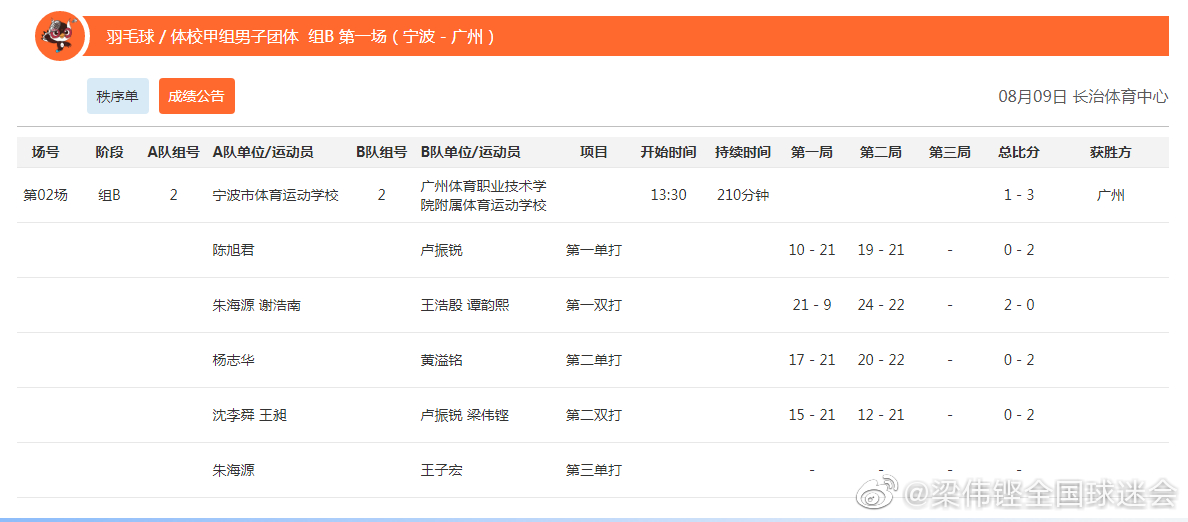Switch to the 成绩公告 tab
1188x522 pixels.
point(196,97)
